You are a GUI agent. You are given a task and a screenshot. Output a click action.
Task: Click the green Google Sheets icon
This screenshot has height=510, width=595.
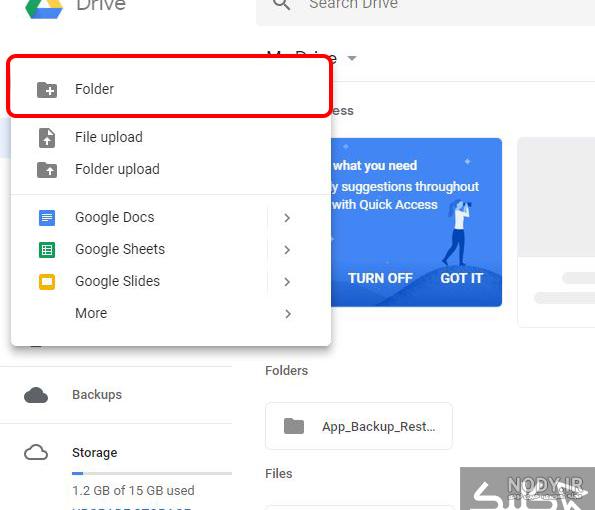[x=47, y=250]
